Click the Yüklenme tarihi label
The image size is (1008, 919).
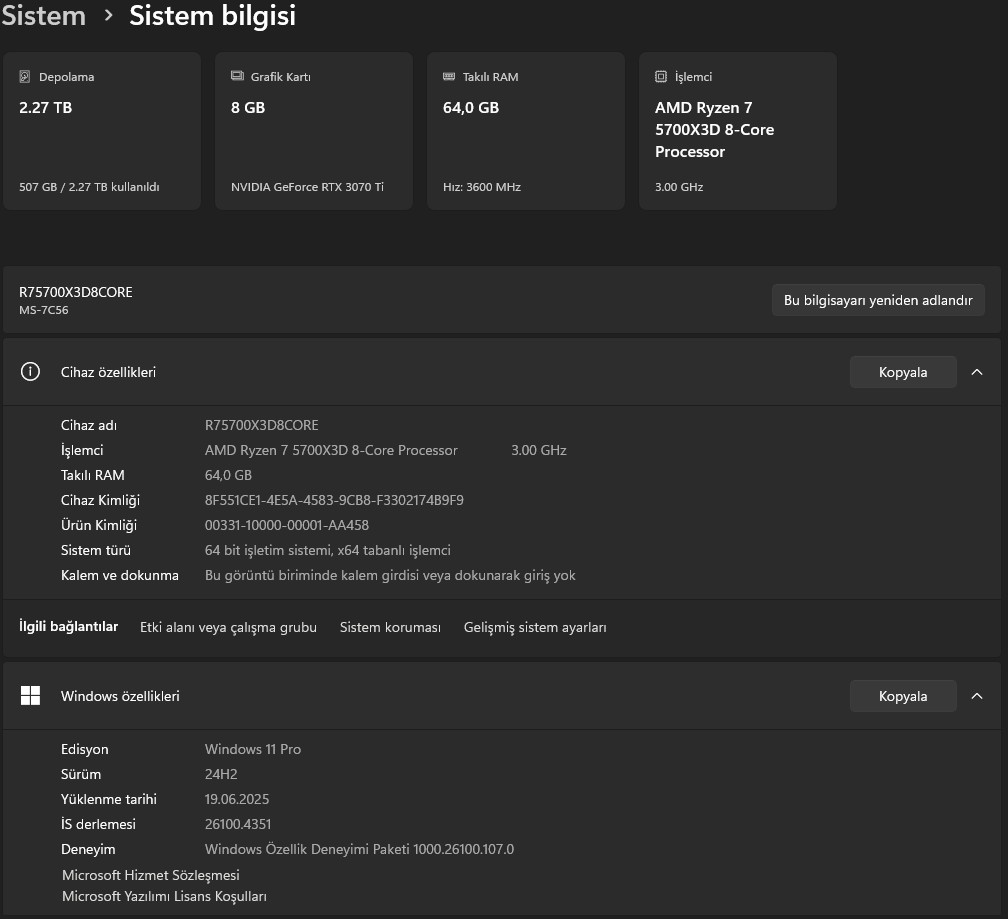point(109,799)
